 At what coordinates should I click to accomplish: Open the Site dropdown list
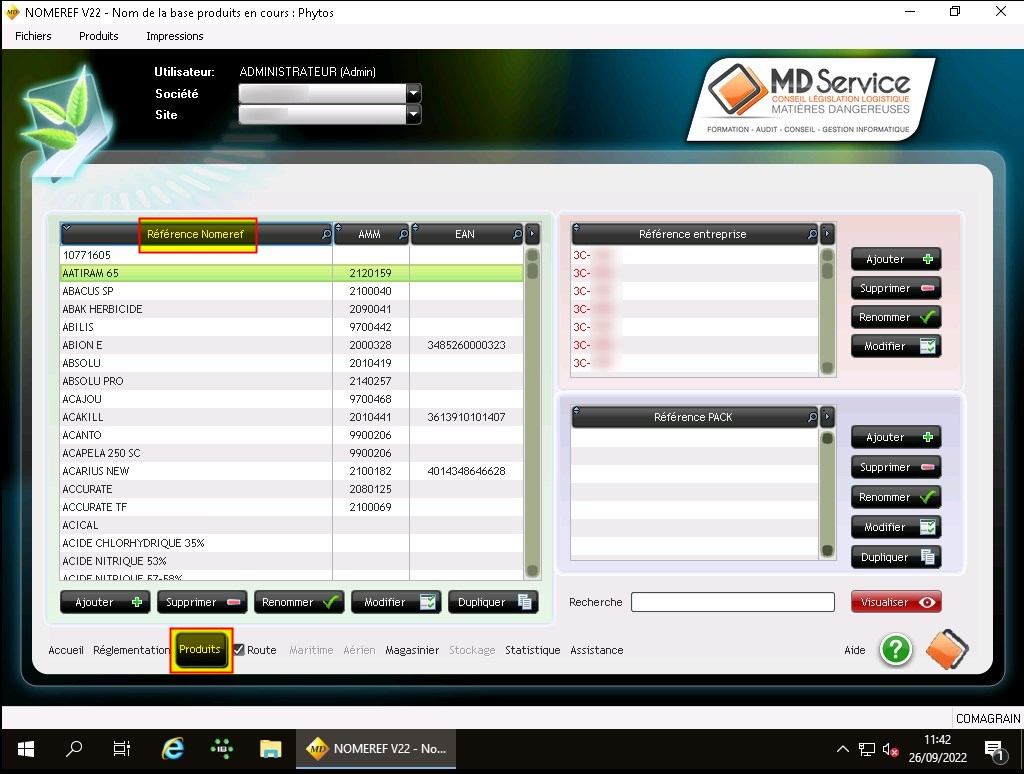click(413, 115)
